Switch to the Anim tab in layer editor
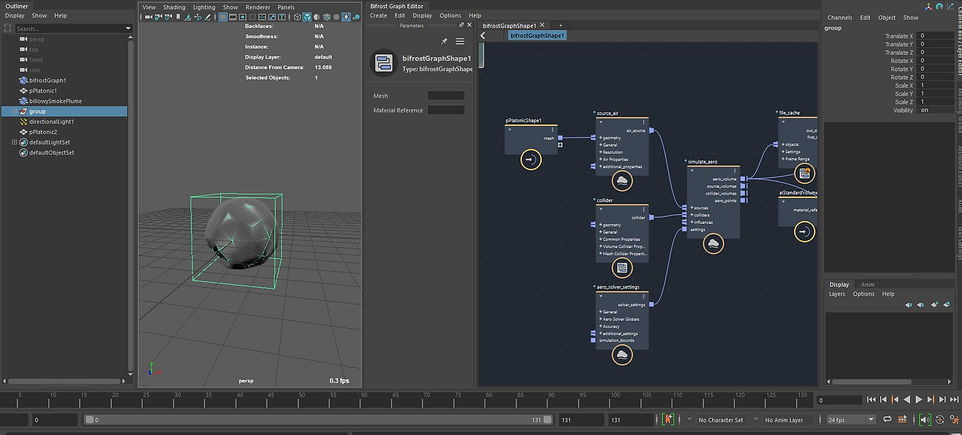This screenshot has width=962, height=435. pos(868,284)
